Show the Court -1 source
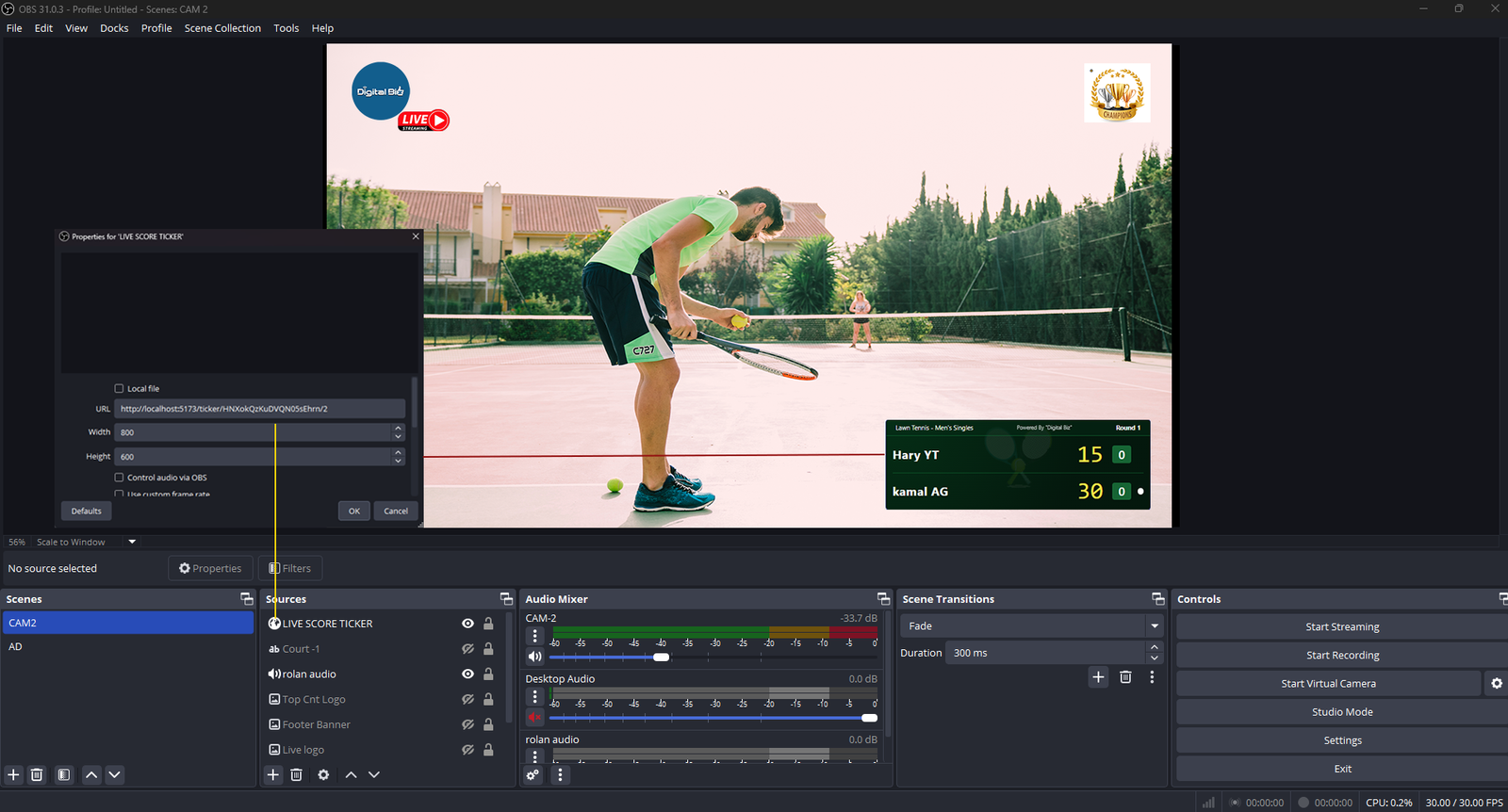Screen dimensions: 1508x812 467,649
